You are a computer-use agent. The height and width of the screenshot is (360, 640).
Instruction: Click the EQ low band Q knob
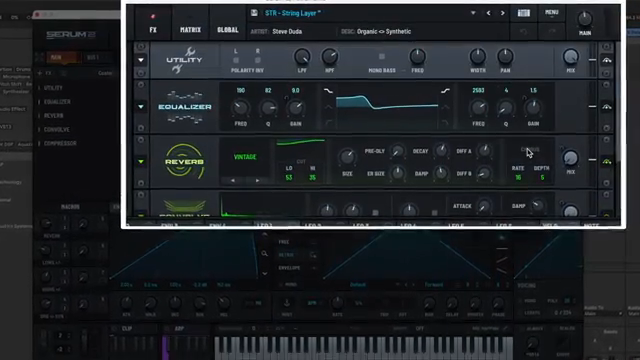point(268,108)
